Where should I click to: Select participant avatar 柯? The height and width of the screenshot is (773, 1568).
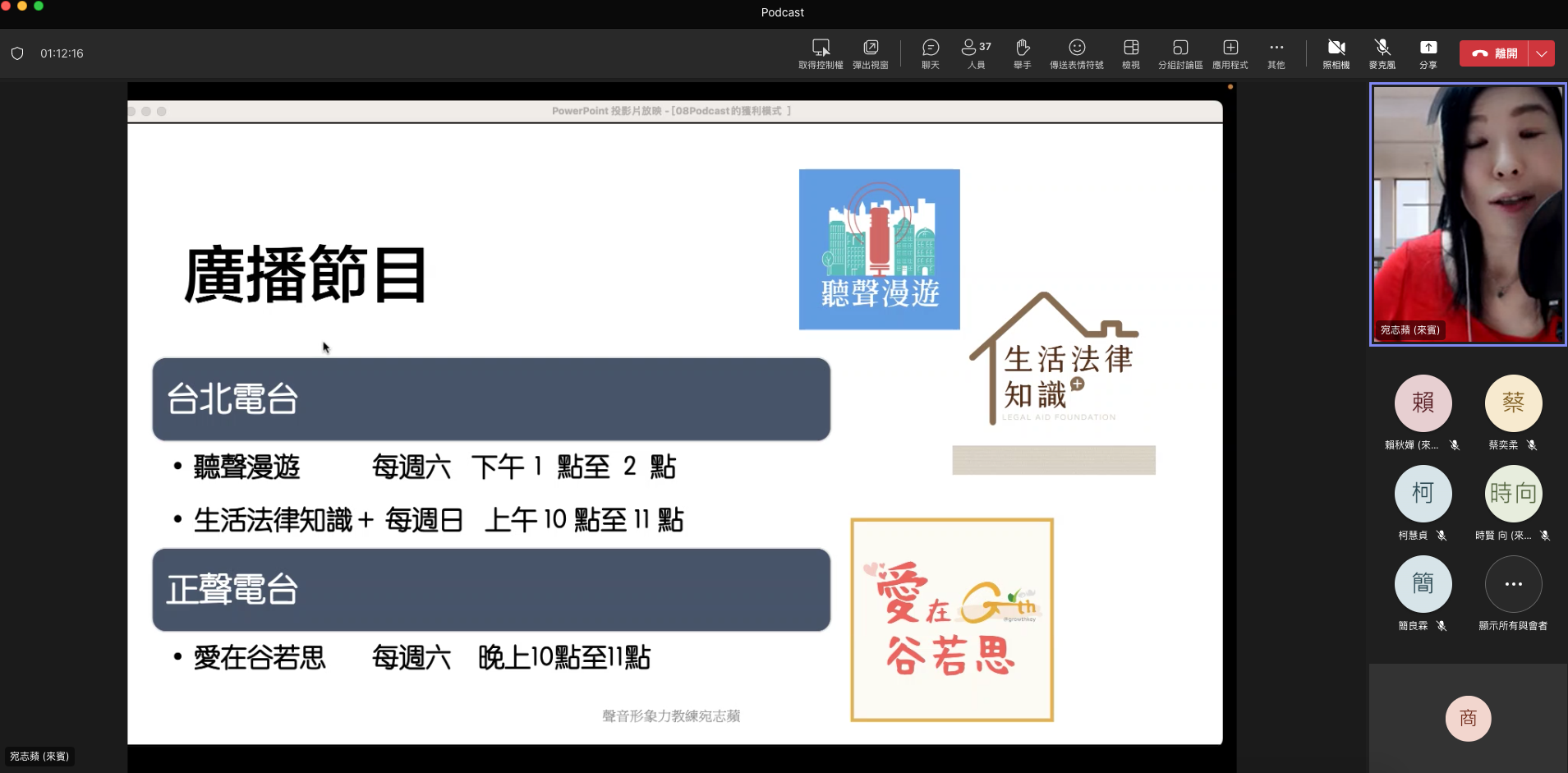pos(1423,493)
